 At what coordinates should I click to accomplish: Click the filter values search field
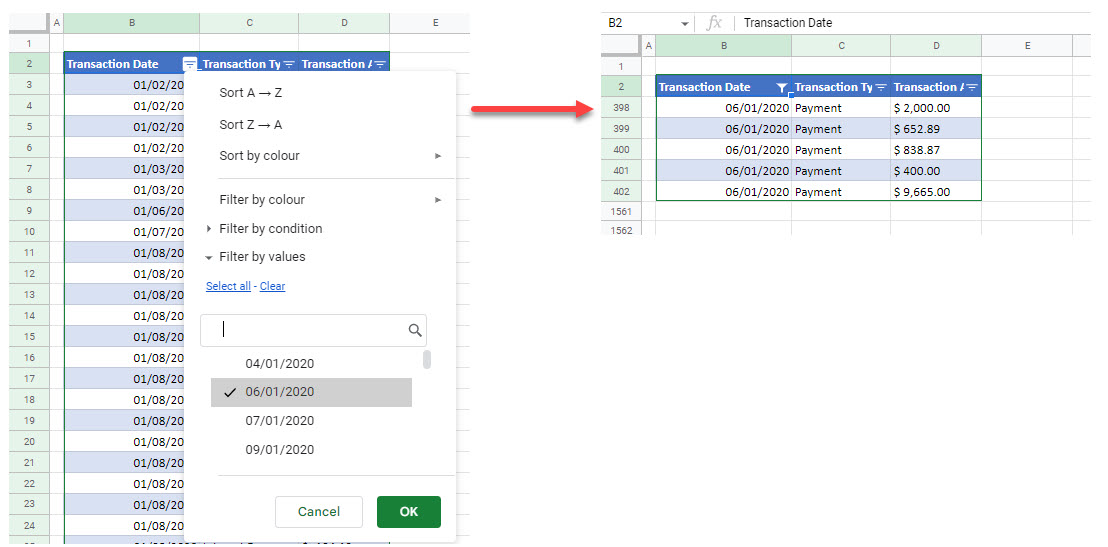click(x=305, y=330)
